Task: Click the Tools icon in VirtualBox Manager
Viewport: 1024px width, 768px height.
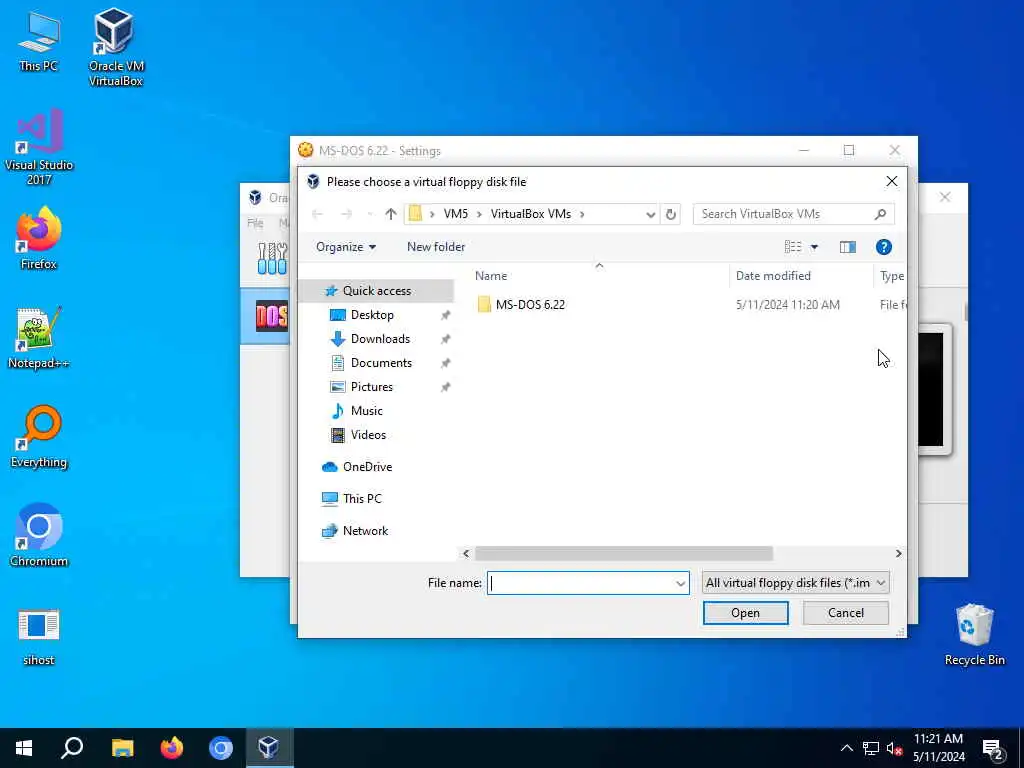Action: [272, 259]
